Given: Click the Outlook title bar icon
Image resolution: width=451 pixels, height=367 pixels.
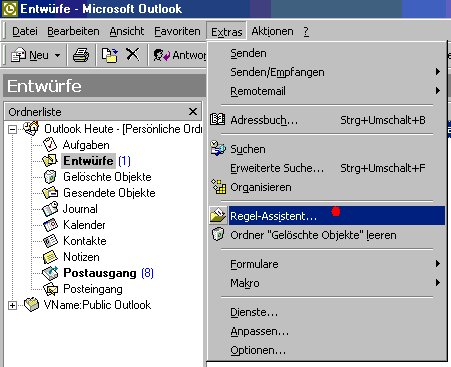Looking at the screenshot, I should [x=10, y=8].
